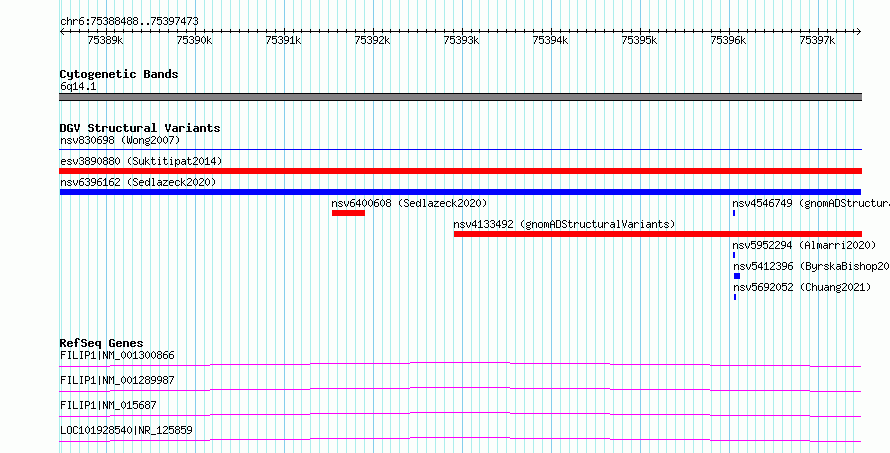Open the Cytogenetic Bands track title

(x=119, y=74)
